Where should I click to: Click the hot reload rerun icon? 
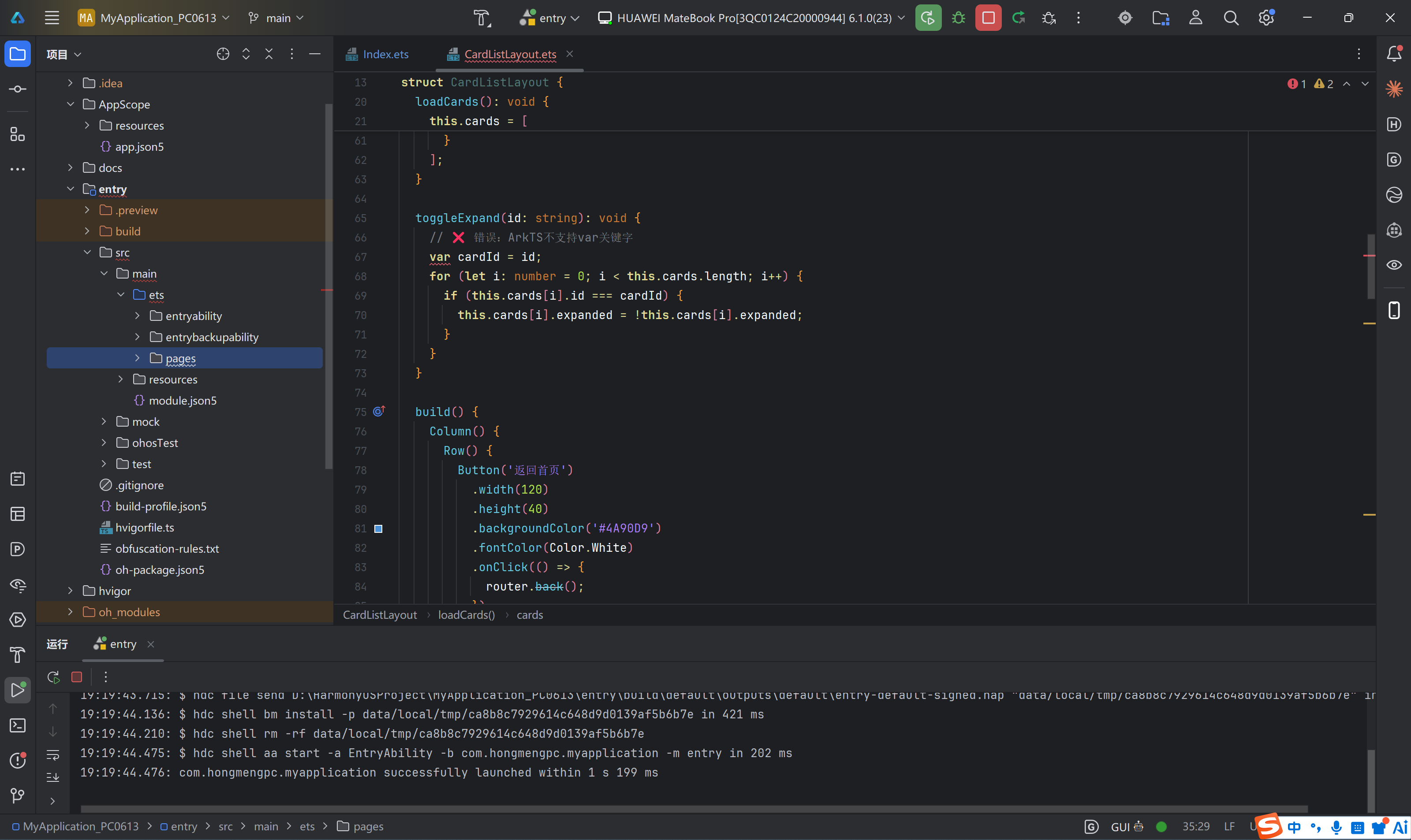(1019, 18)
